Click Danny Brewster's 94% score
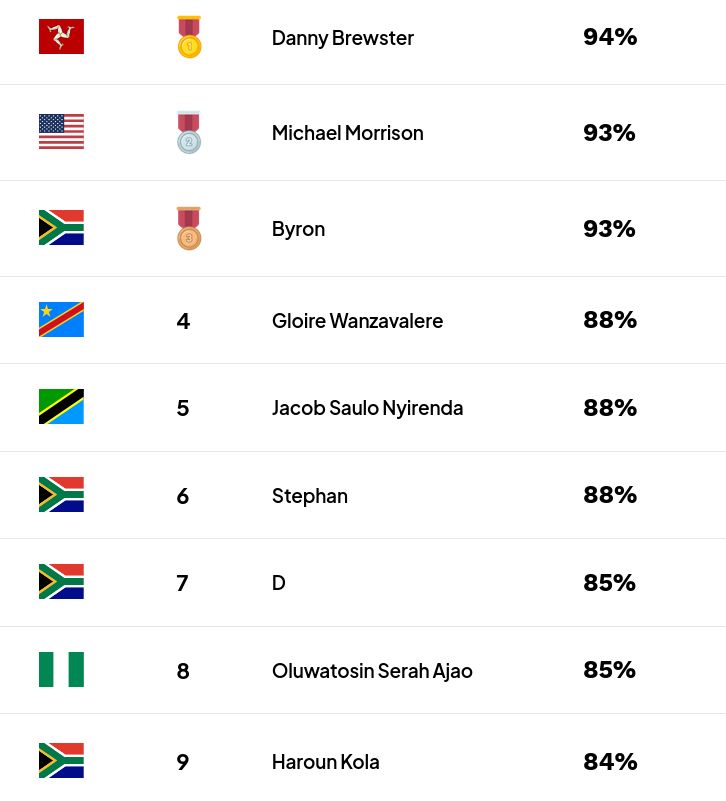This screenshot has width=726, height=801. 610,37
